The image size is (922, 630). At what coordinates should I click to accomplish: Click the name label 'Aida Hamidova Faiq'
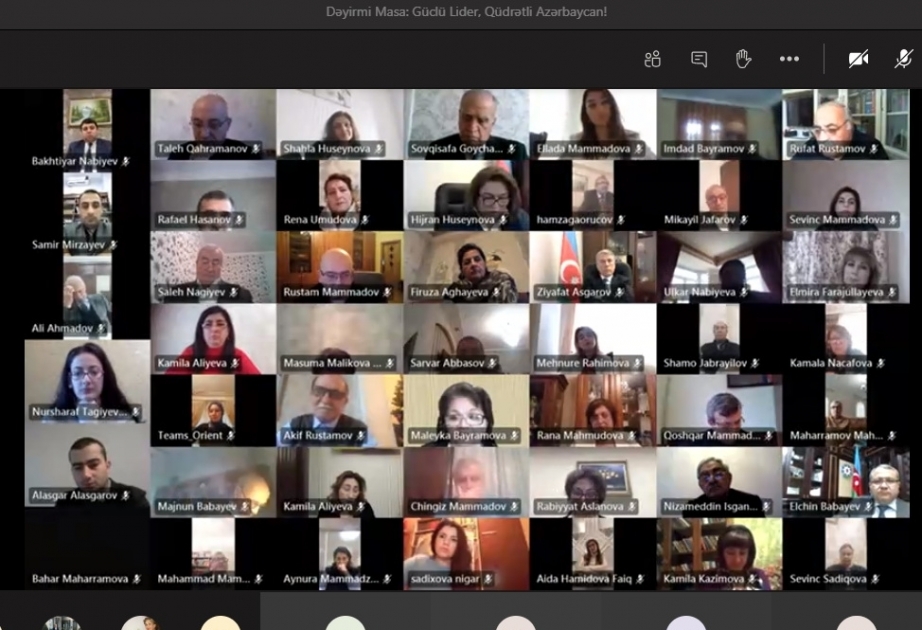584,579
